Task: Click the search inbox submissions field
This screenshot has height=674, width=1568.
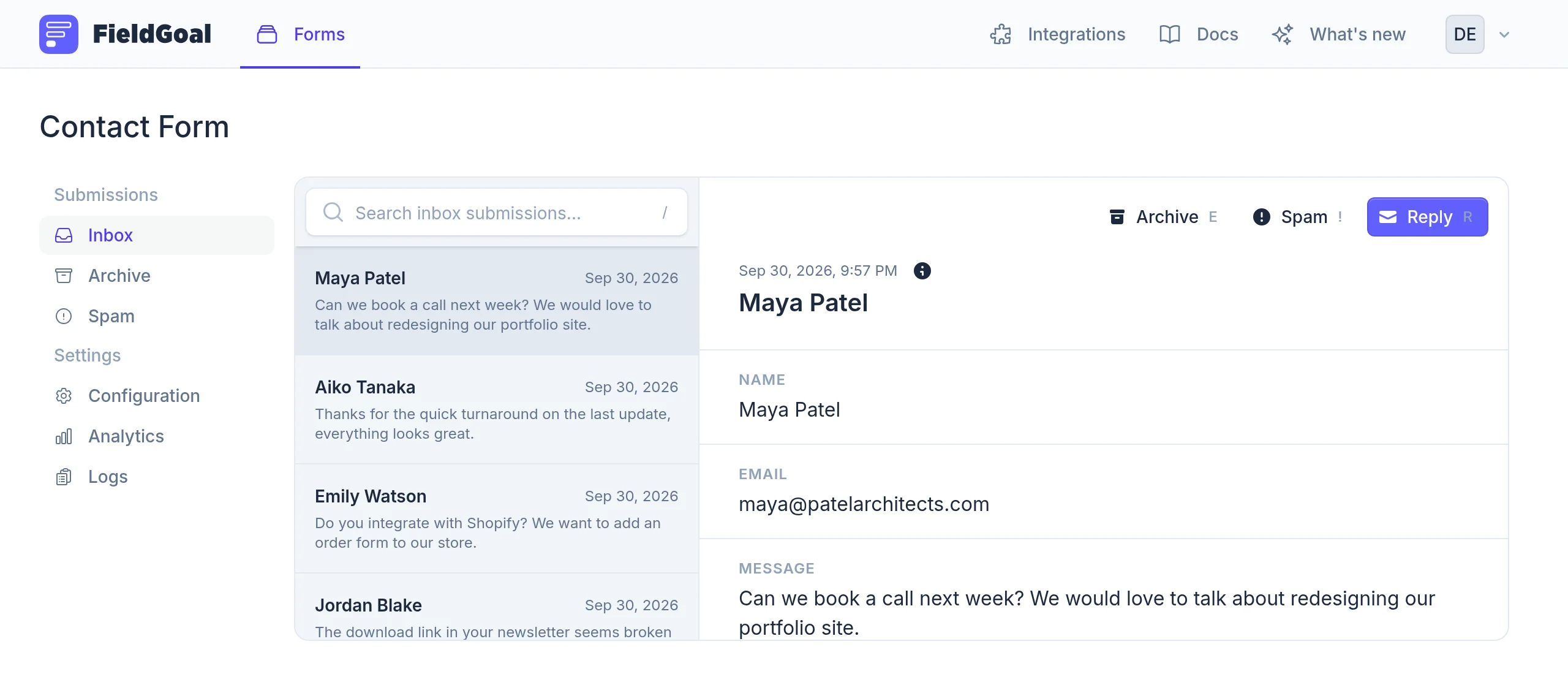Action: (497, 212)
